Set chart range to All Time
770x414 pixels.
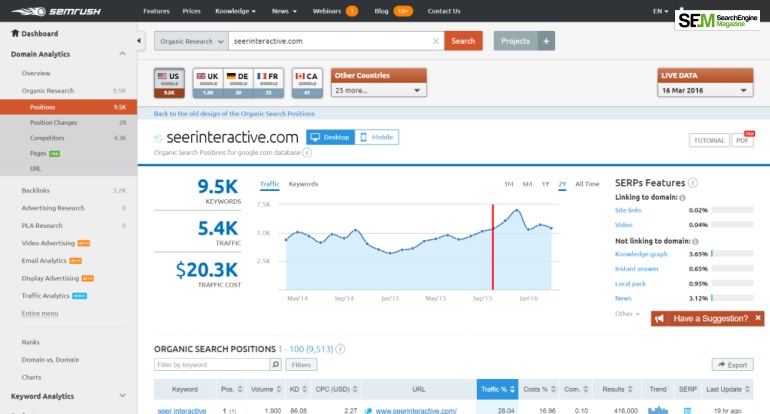tap(587, 184)
